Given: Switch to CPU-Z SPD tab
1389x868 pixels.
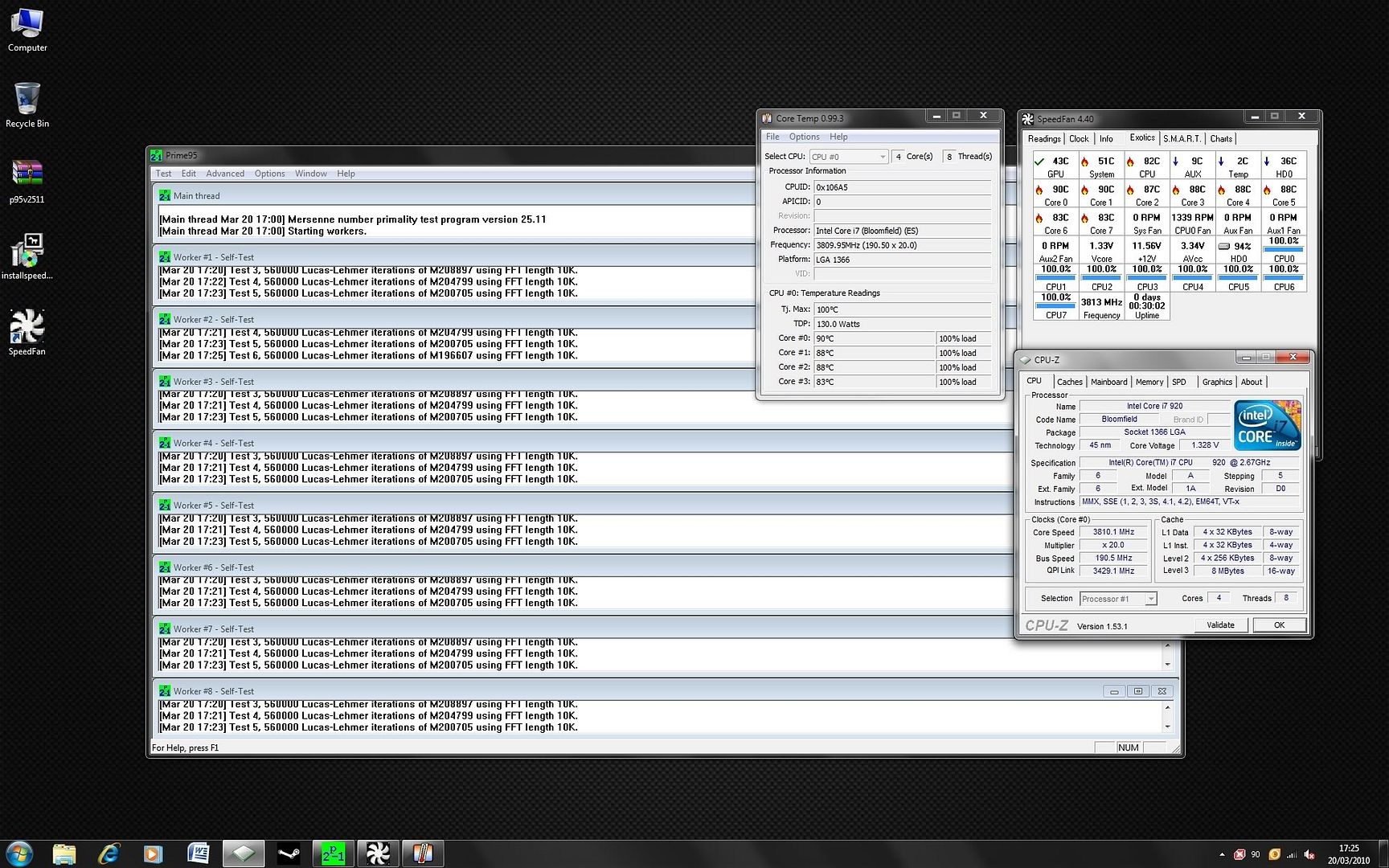Looking at the screenshot, I should click(1179, 383).
